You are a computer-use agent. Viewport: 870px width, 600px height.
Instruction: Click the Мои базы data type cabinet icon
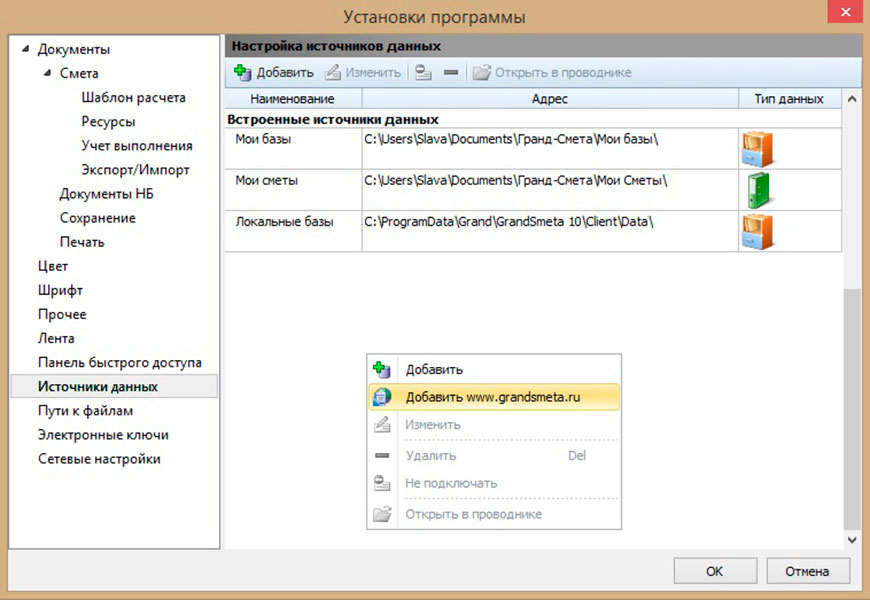757,148
